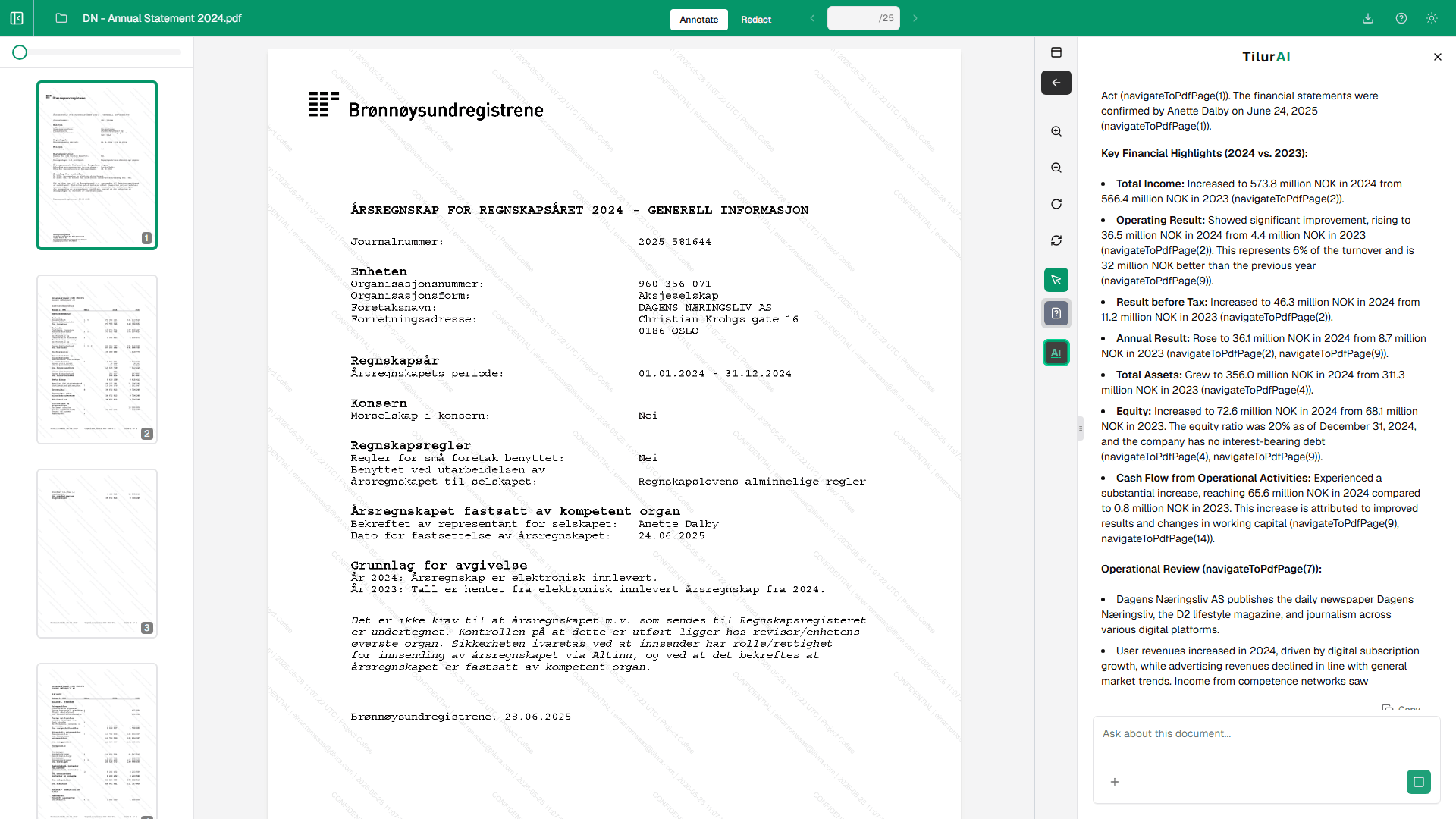
Task: Zoom out of the document
Action: coord(1056,168)
